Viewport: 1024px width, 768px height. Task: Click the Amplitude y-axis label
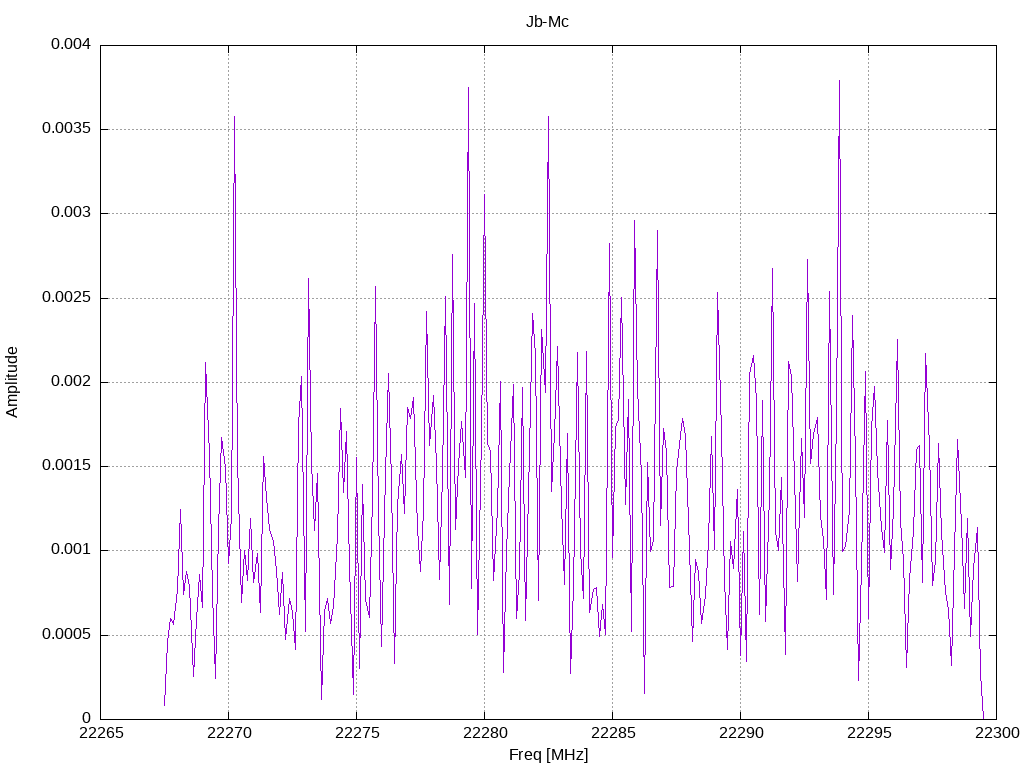12,382
